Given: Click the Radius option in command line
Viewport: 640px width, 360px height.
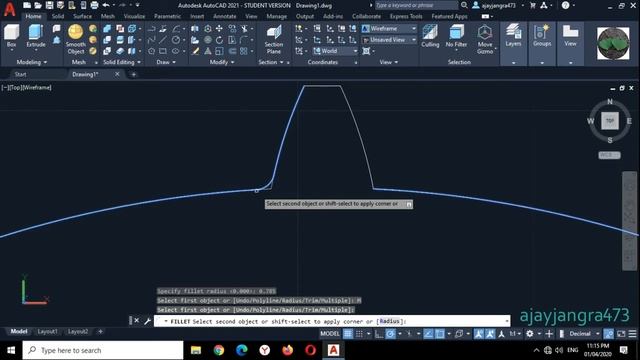Looking at the screenshot, I should click(x=389, y=321).
